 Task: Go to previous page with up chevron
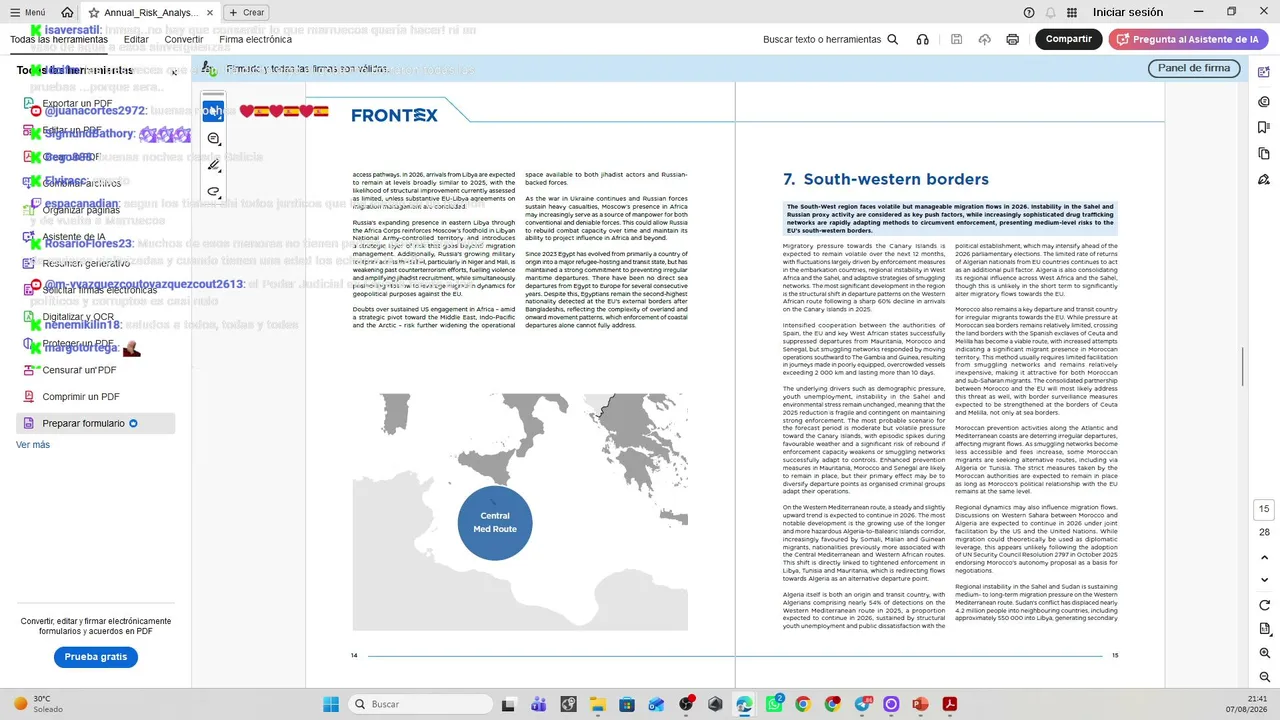[1264, 557]
